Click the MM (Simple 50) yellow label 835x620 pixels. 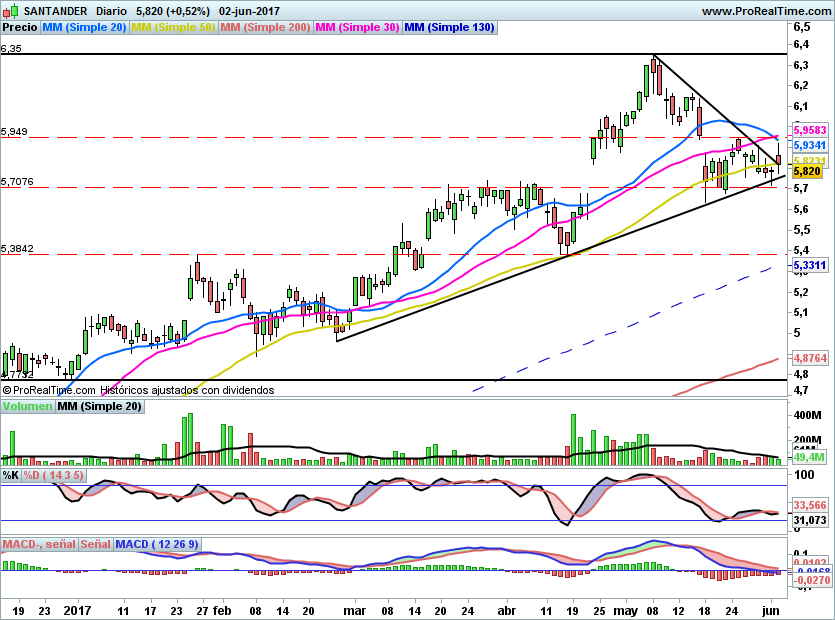pyautogui.click(x=174, y=28)
